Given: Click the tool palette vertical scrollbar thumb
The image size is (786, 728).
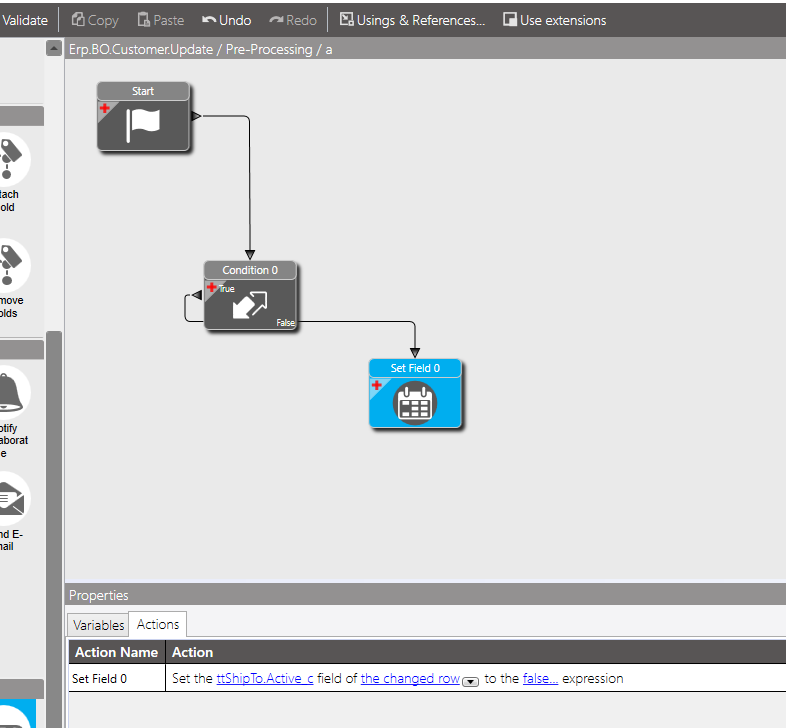Looking at the screenshot, I should pos(54,529).
